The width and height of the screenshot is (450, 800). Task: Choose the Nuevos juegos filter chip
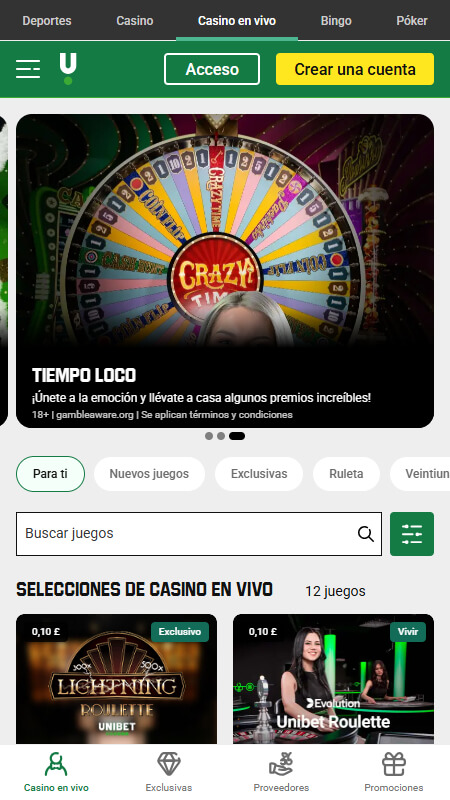pos(149,473)
